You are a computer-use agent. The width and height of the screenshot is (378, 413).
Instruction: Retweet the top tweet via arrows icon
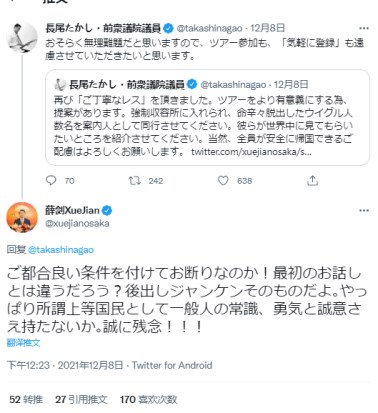135,180
